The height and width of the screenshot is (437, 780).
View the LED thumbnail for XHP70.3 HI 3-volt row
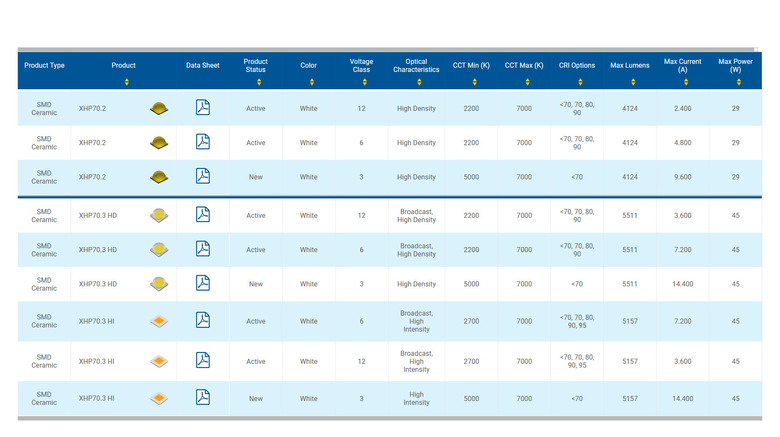[x=159, y=398]
